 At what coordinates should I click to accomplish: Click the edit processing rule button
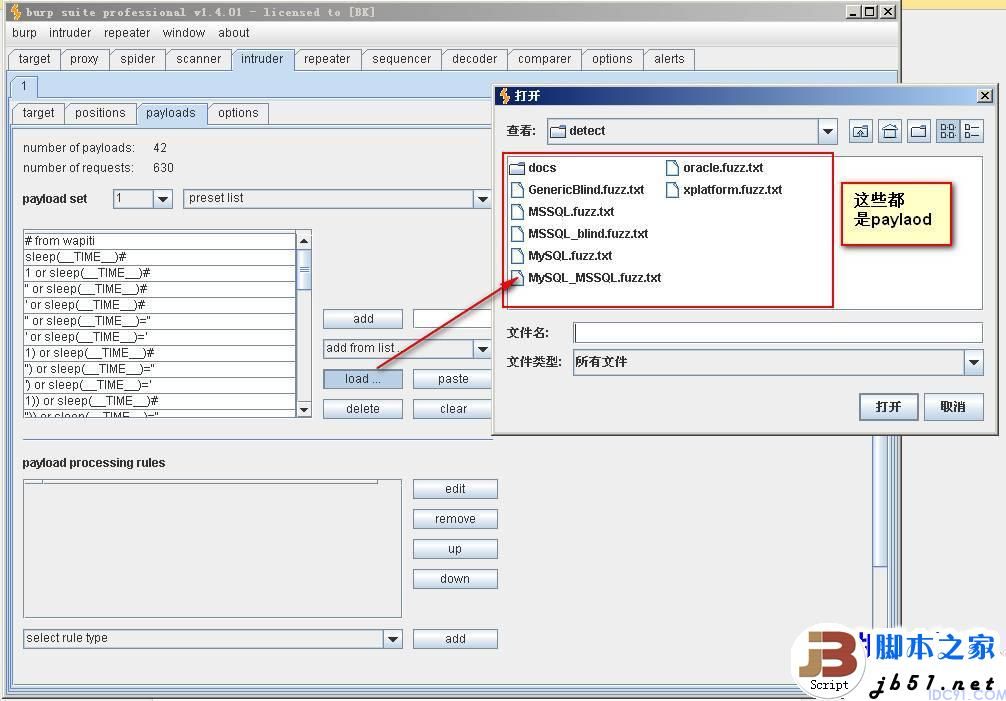(x=455, y=489)
